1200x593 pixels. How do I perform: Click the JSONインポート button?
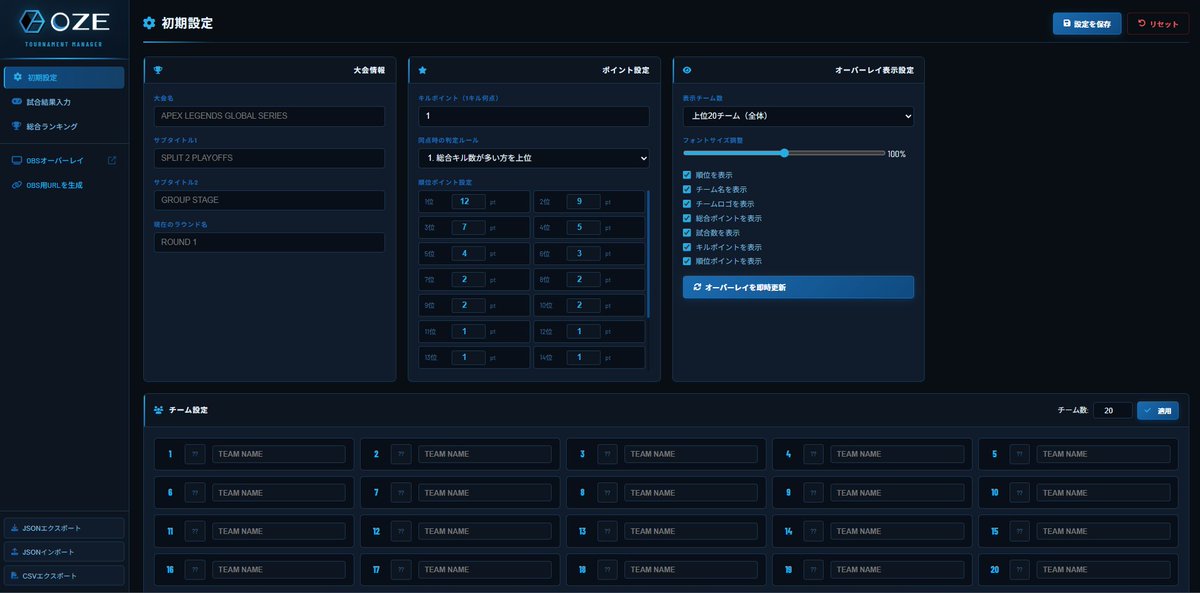(64, 551)
